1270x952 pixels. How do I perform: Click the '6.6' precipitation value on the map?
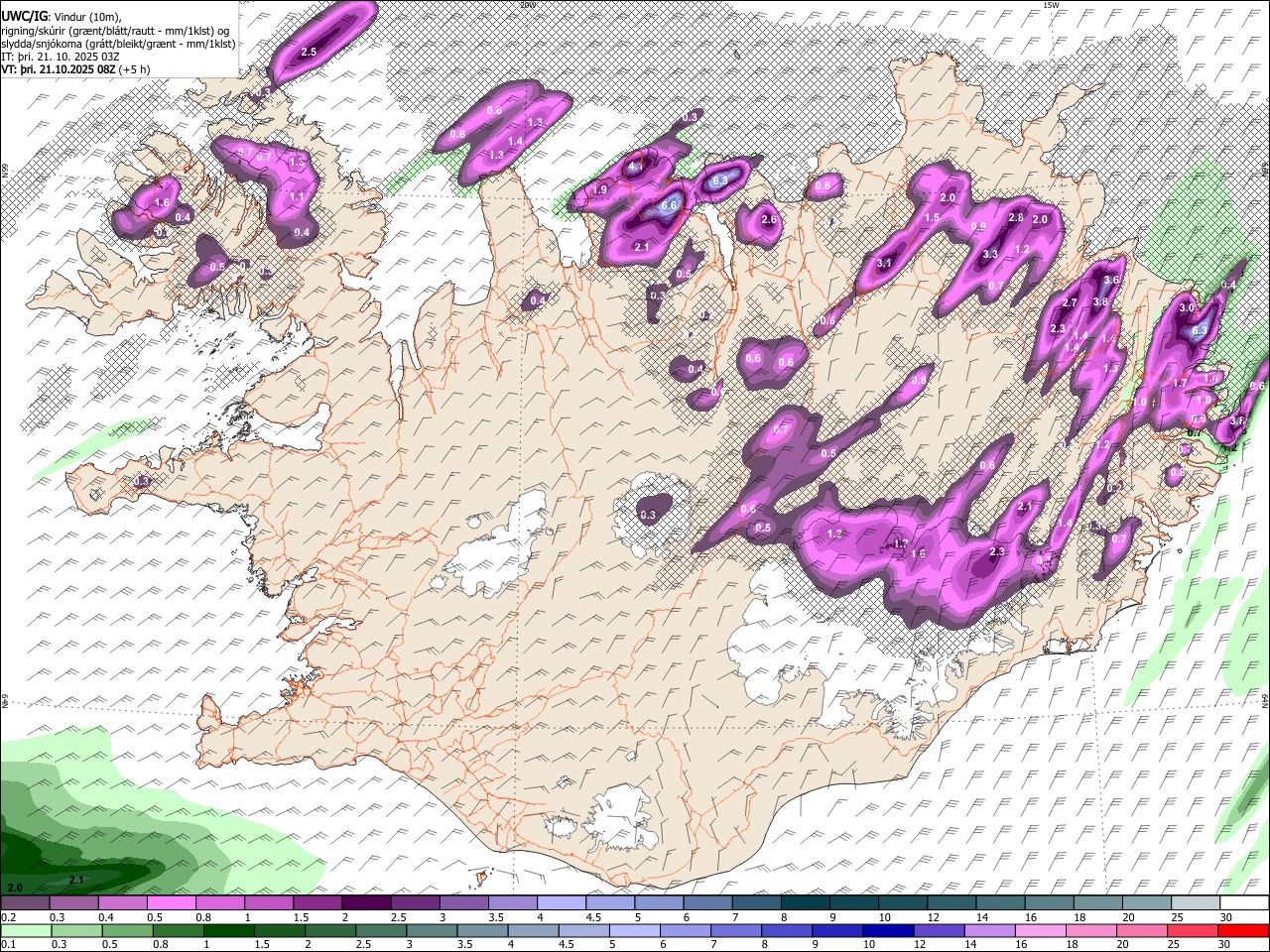pos(669,206)
